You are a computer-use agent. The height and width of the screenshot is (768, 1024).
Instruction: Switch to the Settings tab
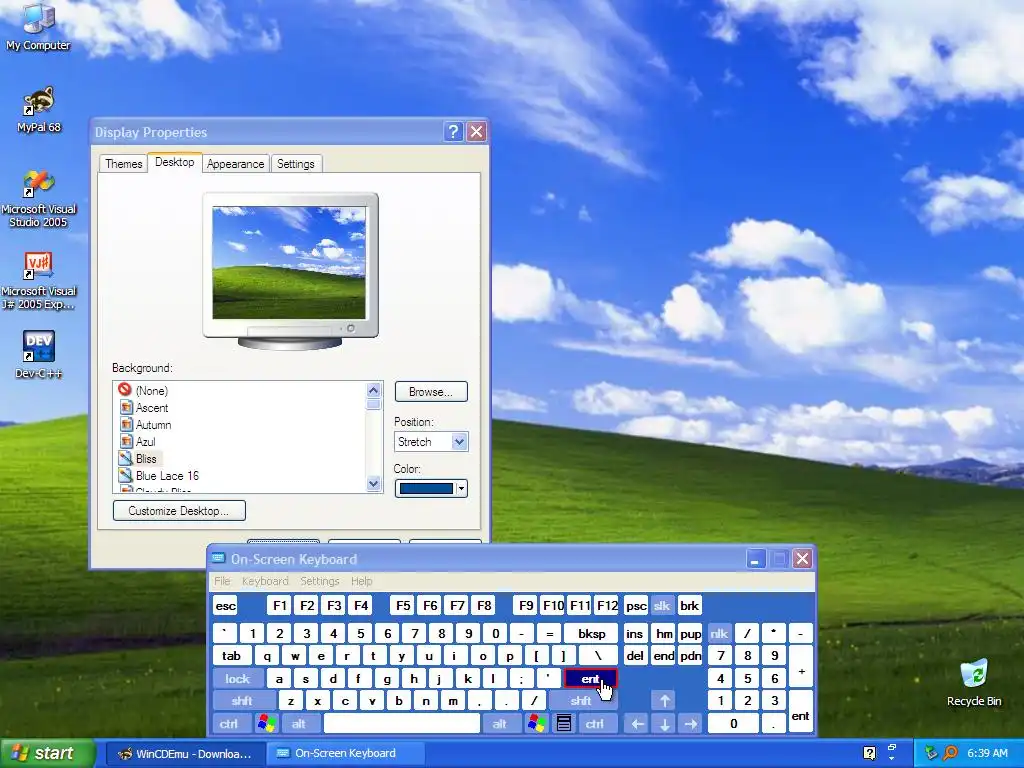click(x=296, y=164)
